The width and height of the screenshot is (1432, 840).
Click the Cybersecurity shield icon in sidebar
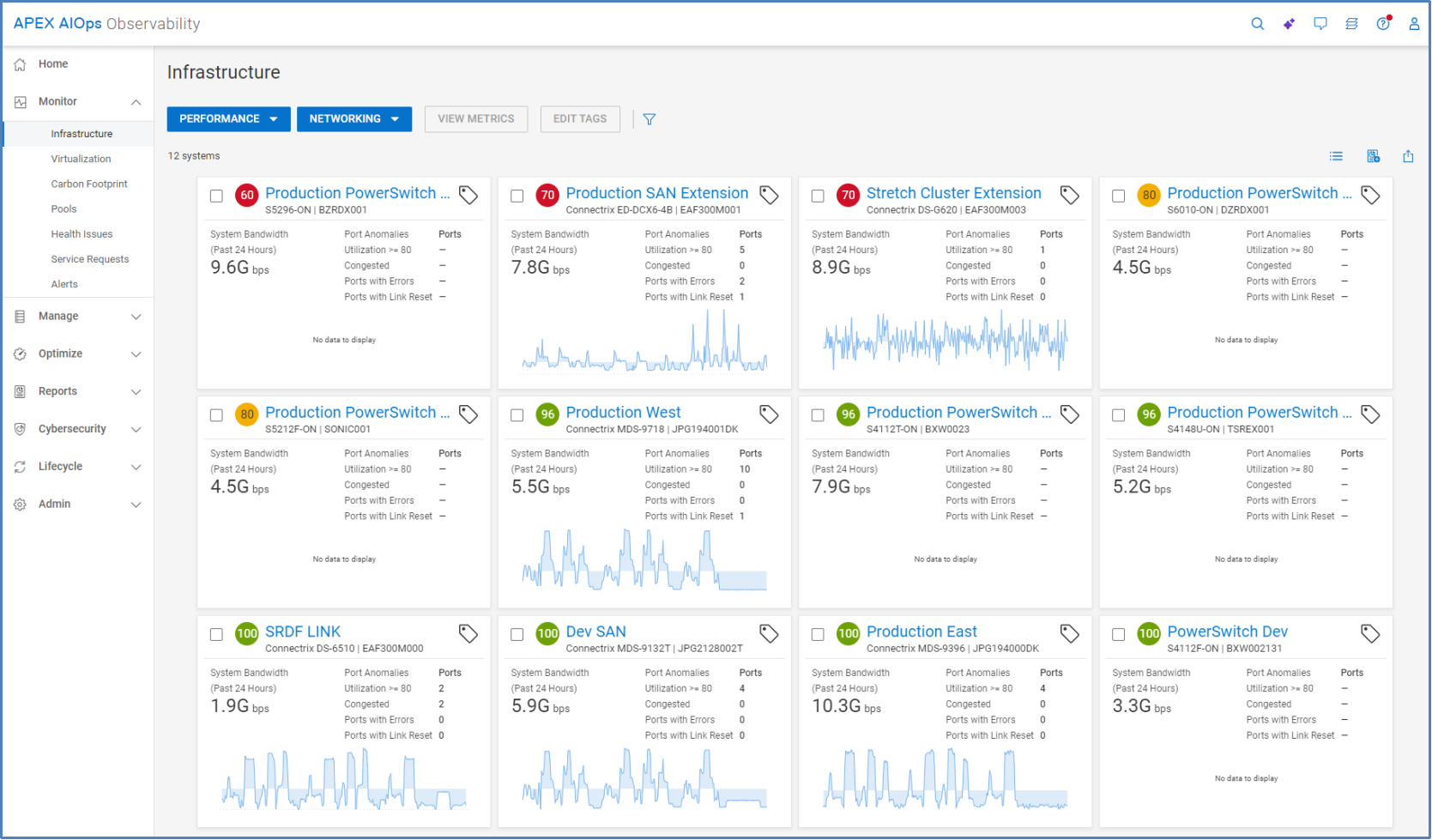pyautogui.click(x=20, y=429)
